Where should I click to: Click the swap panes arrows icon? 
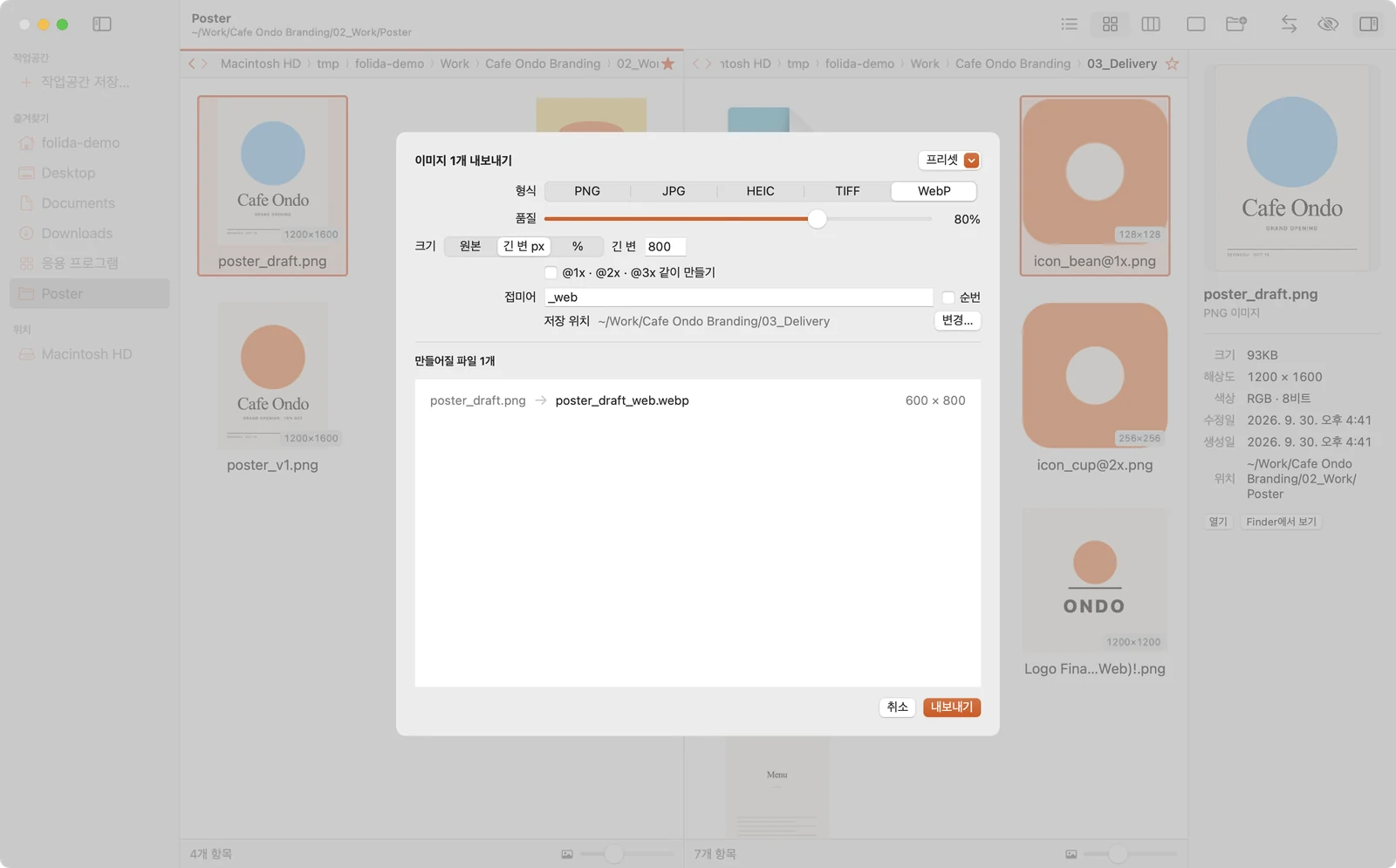pos(1289,24)
